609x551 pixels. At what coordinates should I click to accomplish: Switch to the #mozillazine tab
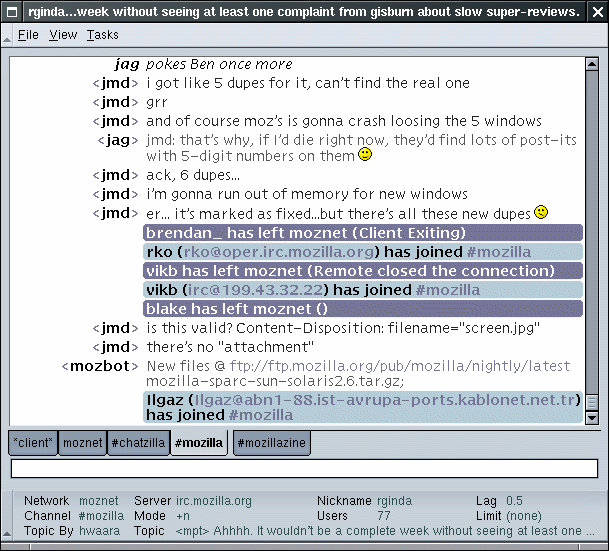pos(271,443)
